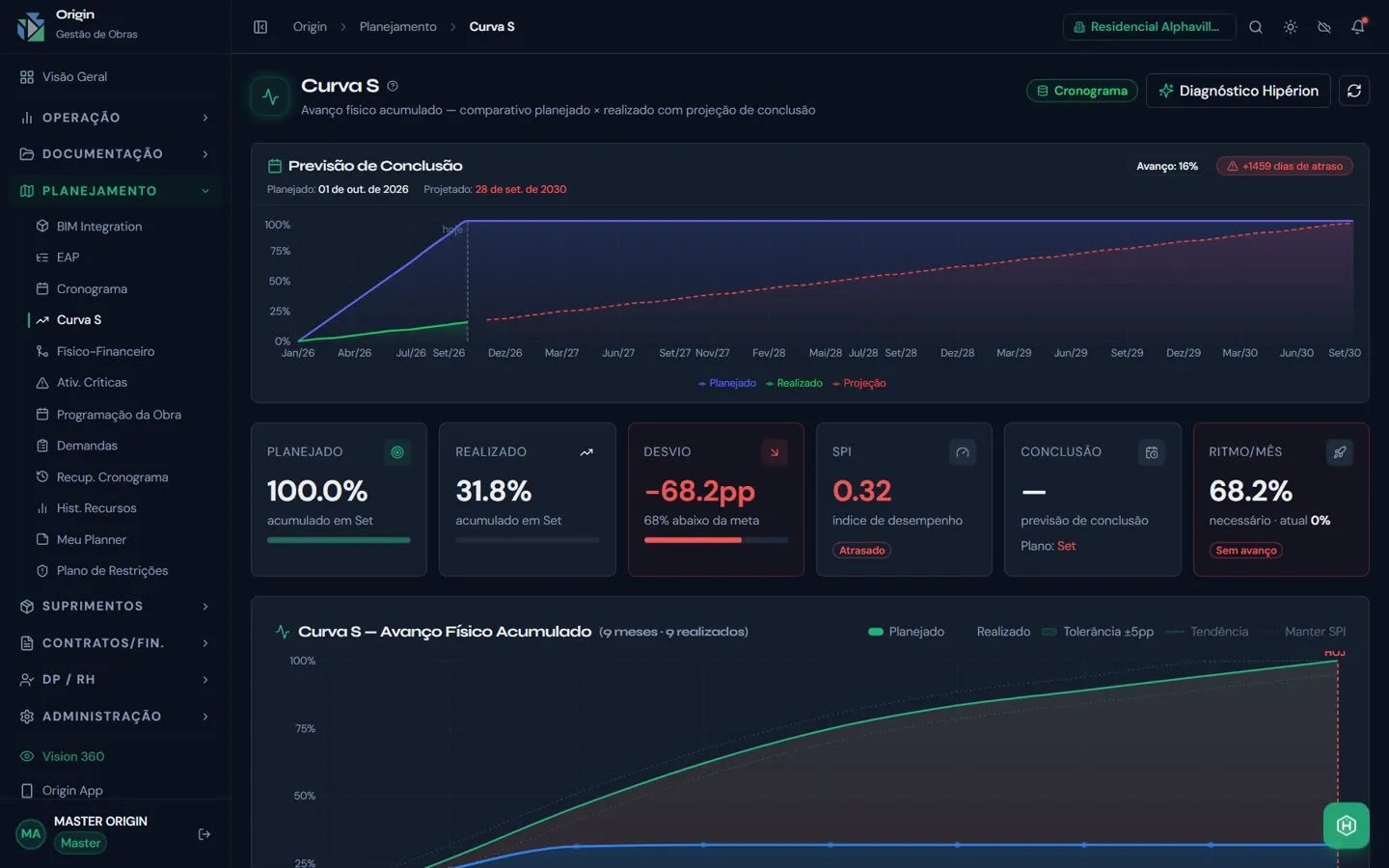This screenshot has height=868, width=1389.
Task: Collapse the sidebar with the panel icon
Action: 260,27
